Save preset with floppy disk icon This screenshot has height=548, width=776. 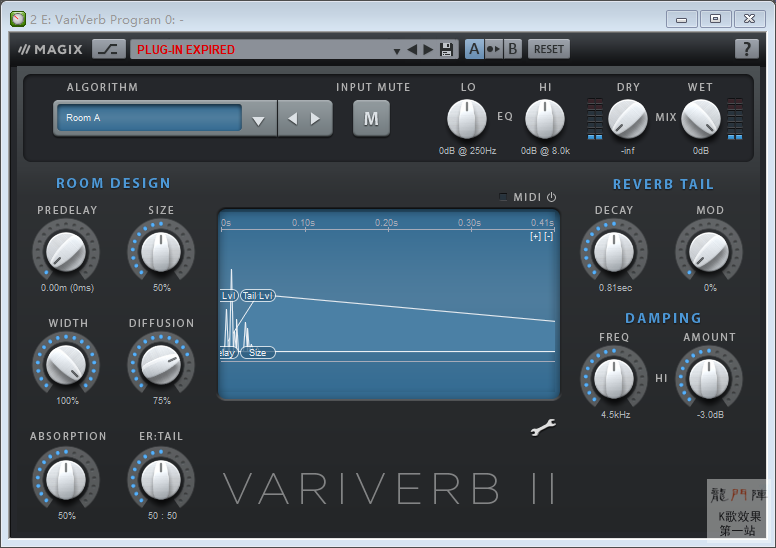(x=446, y=50)
